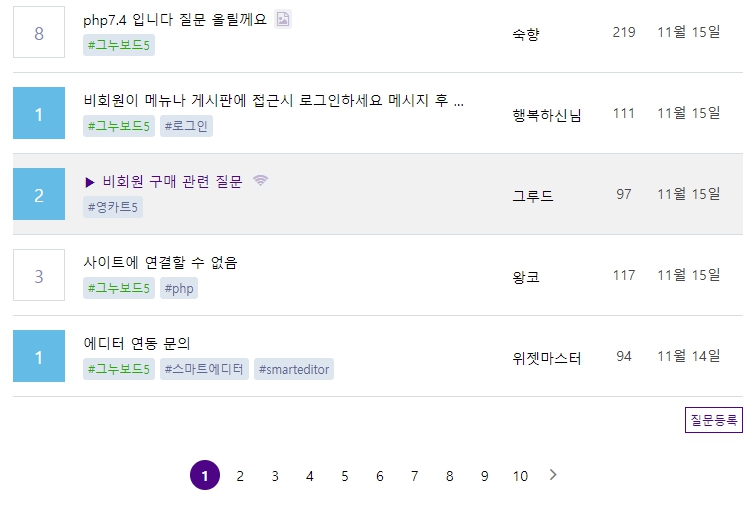Open the post 에디터 연동 문의
The width and height of the screenshot is (756, 510).
137,344
